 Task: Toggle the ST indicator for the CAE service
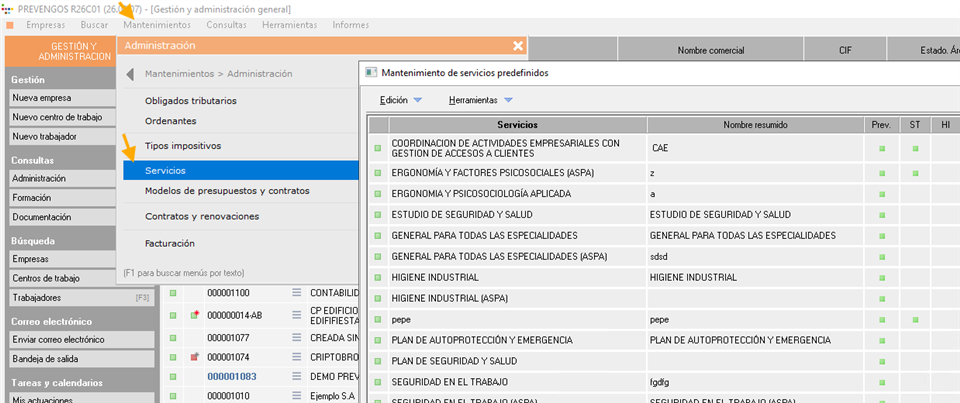tap(915, 149)
